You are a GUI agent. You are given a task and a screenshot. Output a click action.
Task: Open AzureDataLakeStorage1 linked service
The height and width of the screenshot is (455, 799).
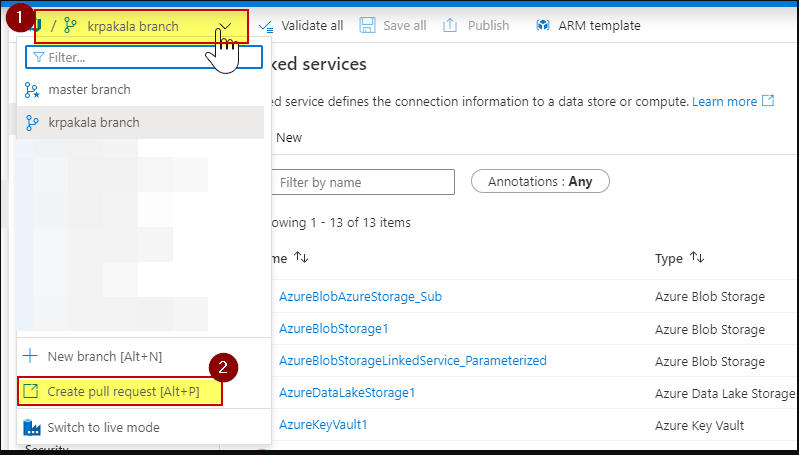point(347,393)
